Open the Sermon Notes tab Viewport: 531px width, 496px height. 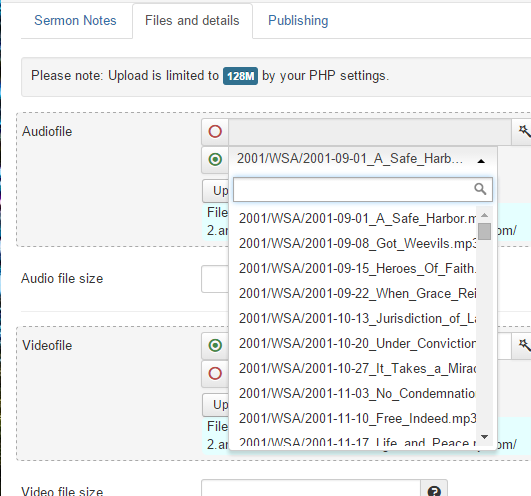[x=75, y=20]
